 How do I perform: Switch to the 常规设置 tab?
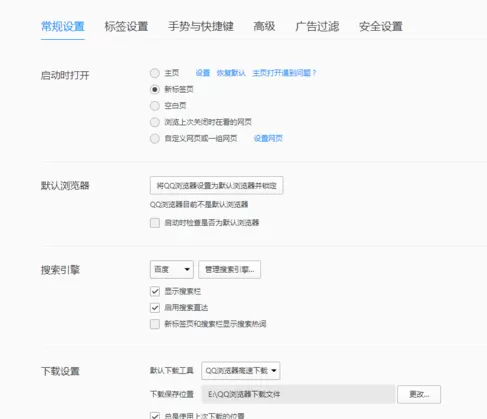pyautogui.click(x=63, y=26)
